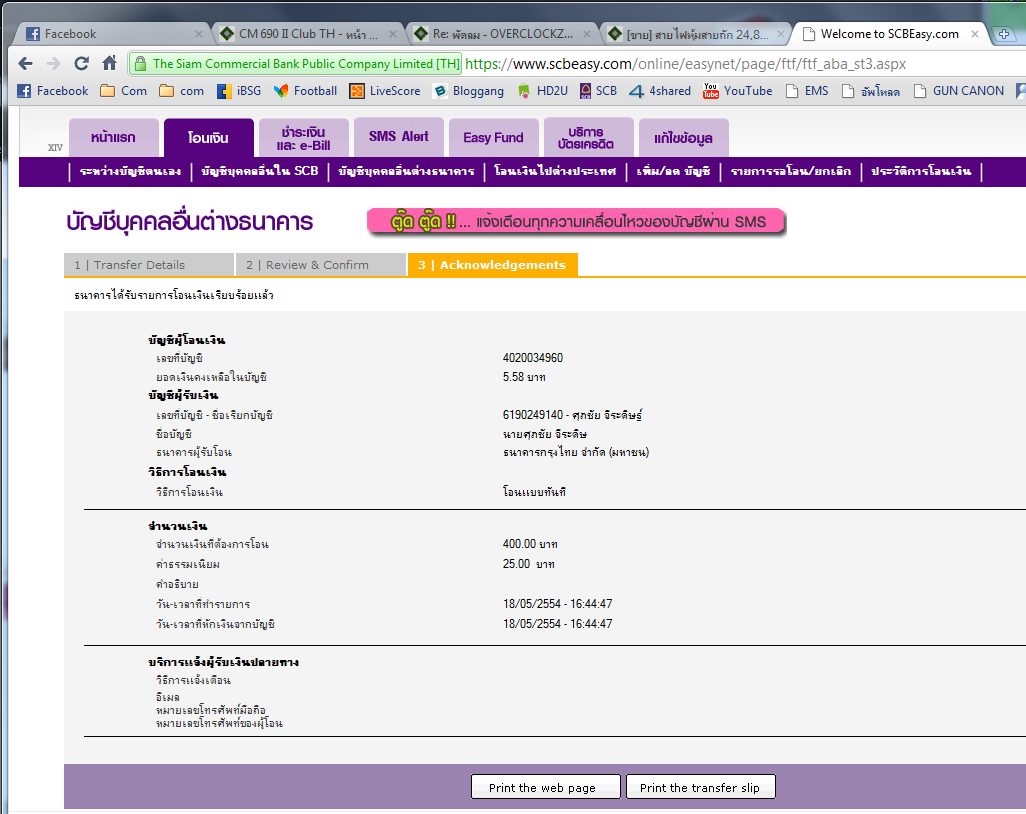1026x814 pixels.
Task: Open the Football bookmark
Action: [306, 91]
